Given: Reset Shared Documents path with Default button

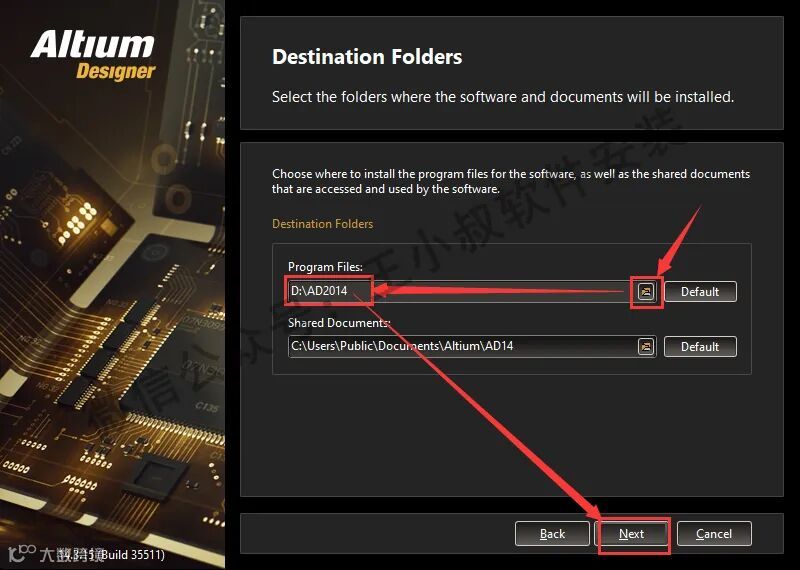Looking at the screenshot, I should [700, 346].
